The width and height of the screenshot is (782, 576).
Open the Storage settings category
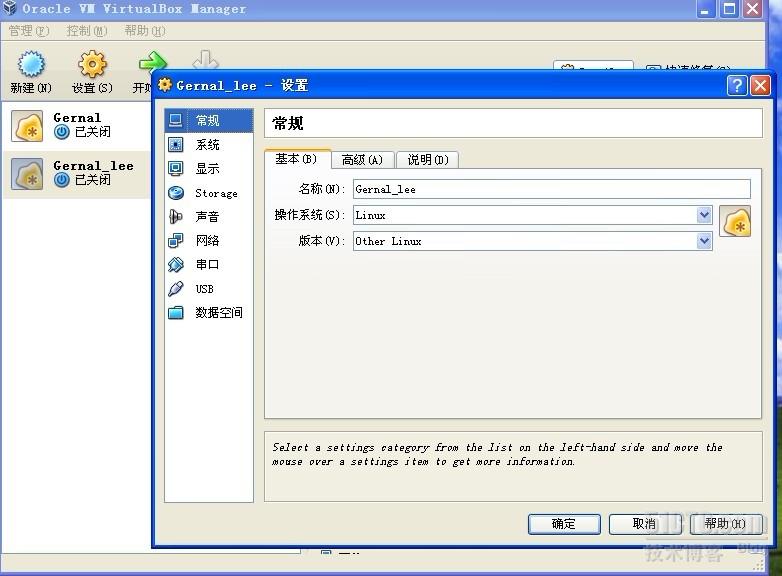(209, 192)
